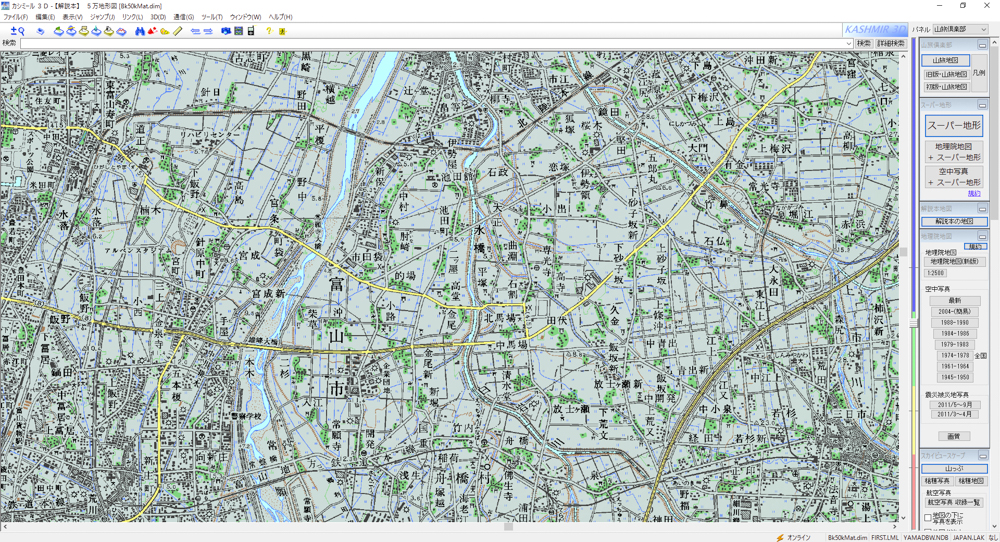Viewport: 1000px width, 542px height.
Task: Click the blue forward arrow icon
Action: [x=208, y=31]
